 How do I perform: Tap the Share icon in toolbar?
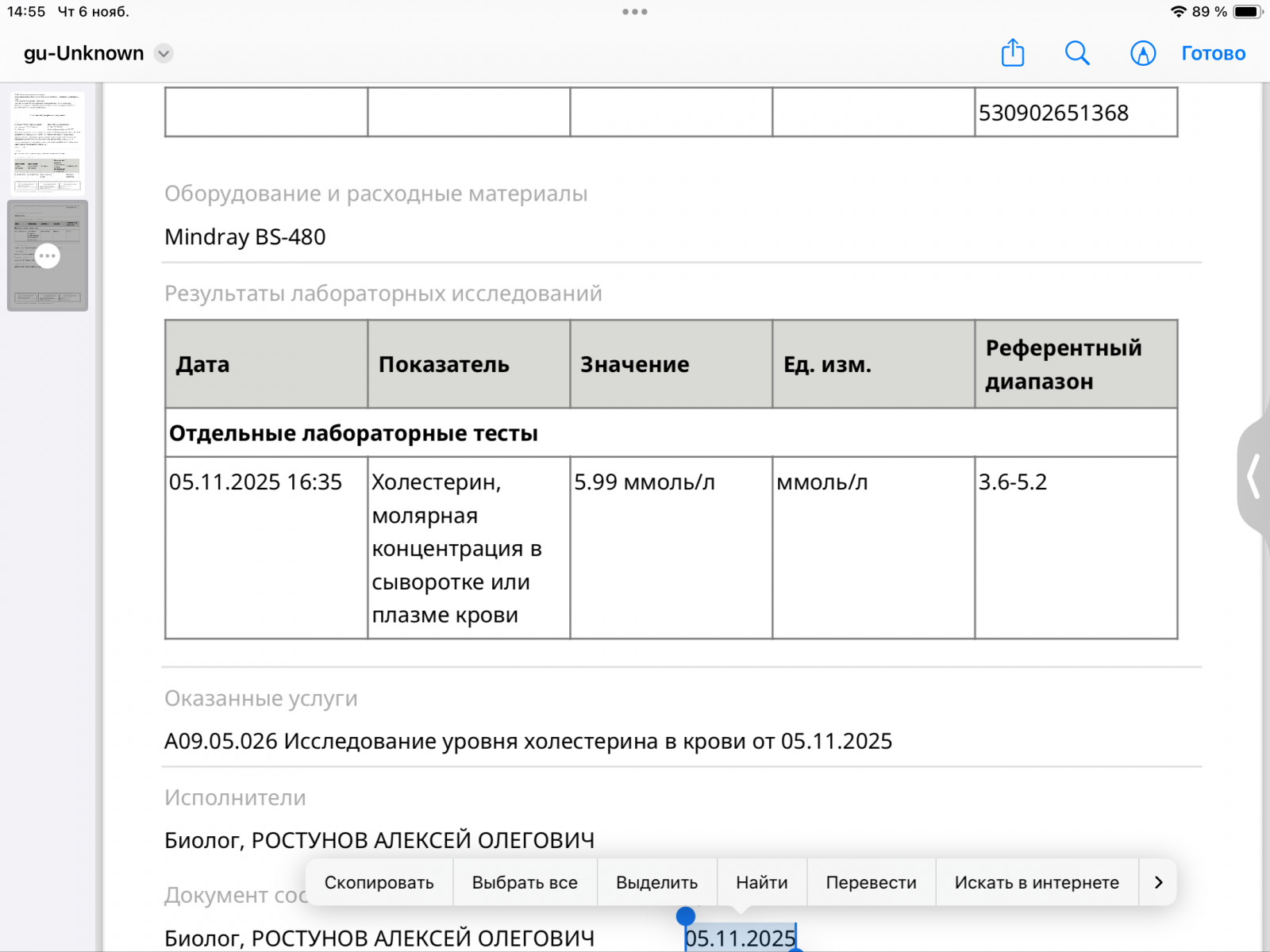(1012, 53)
